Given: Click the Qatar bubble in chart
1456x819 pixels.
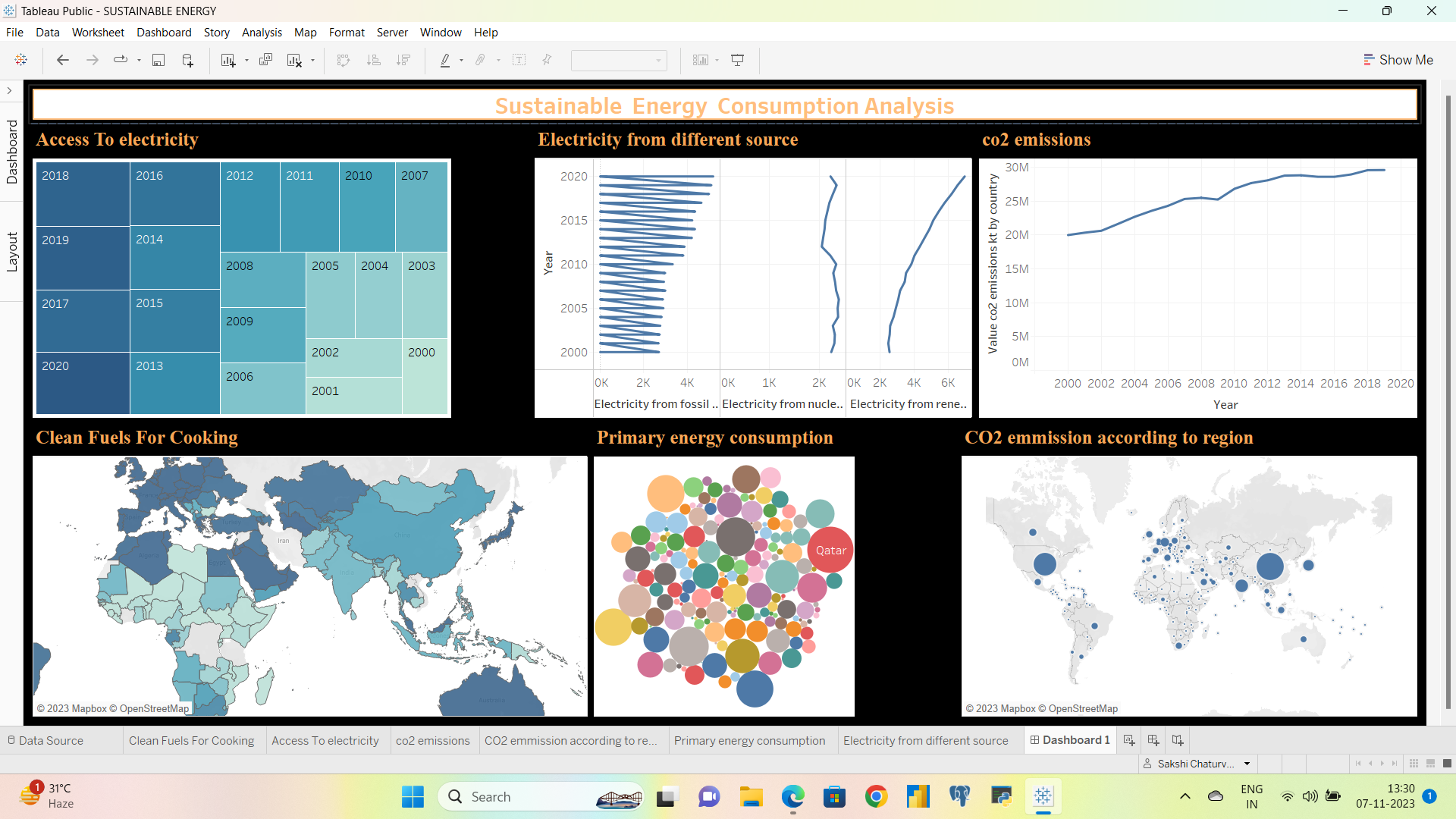Looking at the screenshot, I should click(830, 551).
